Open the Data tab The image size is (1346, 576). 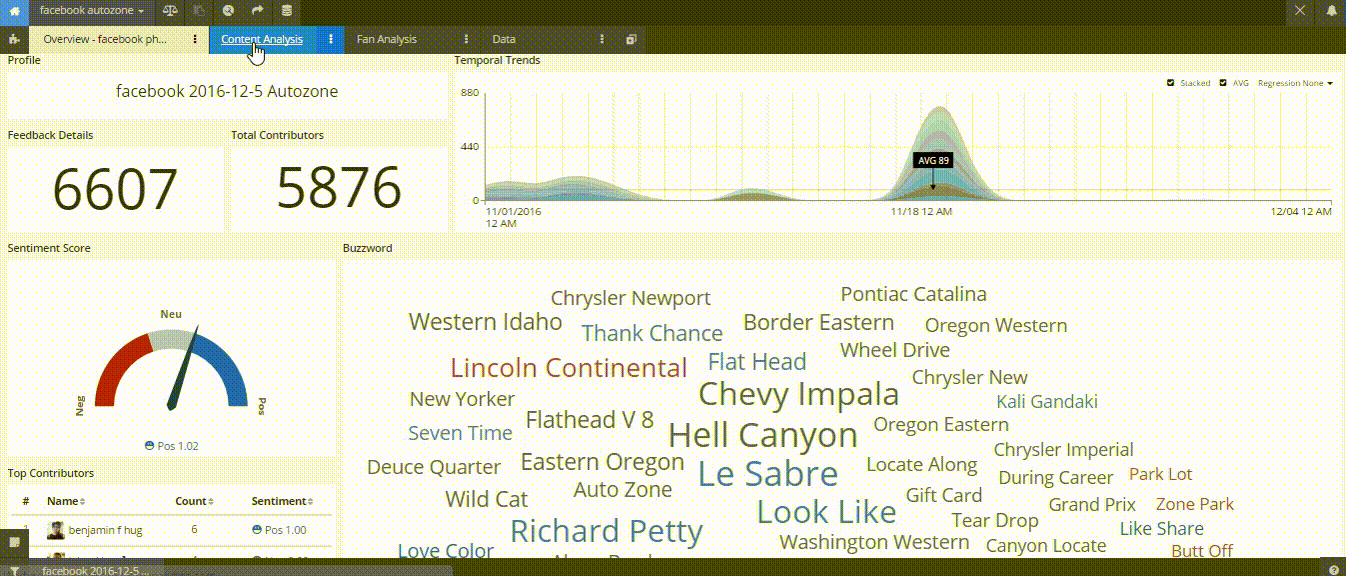point(504,40)
